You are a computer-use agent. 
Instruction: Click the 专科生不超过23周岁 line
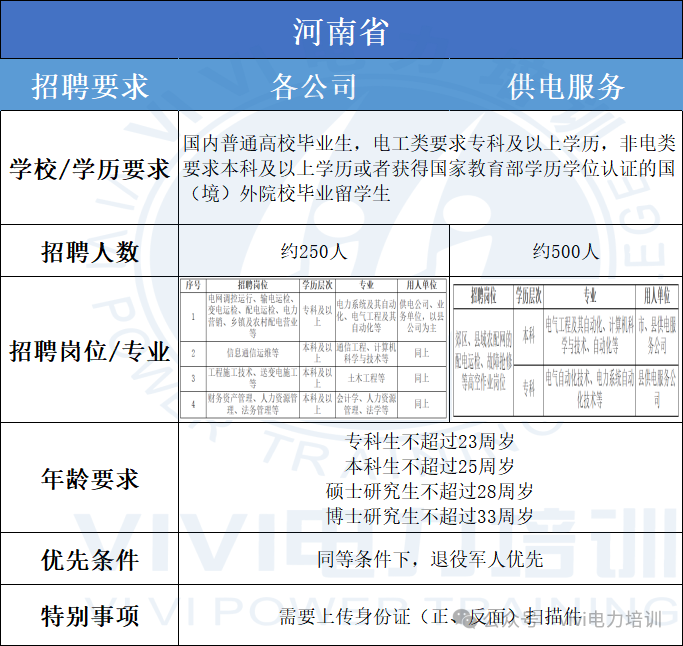[x=429, y=441]
